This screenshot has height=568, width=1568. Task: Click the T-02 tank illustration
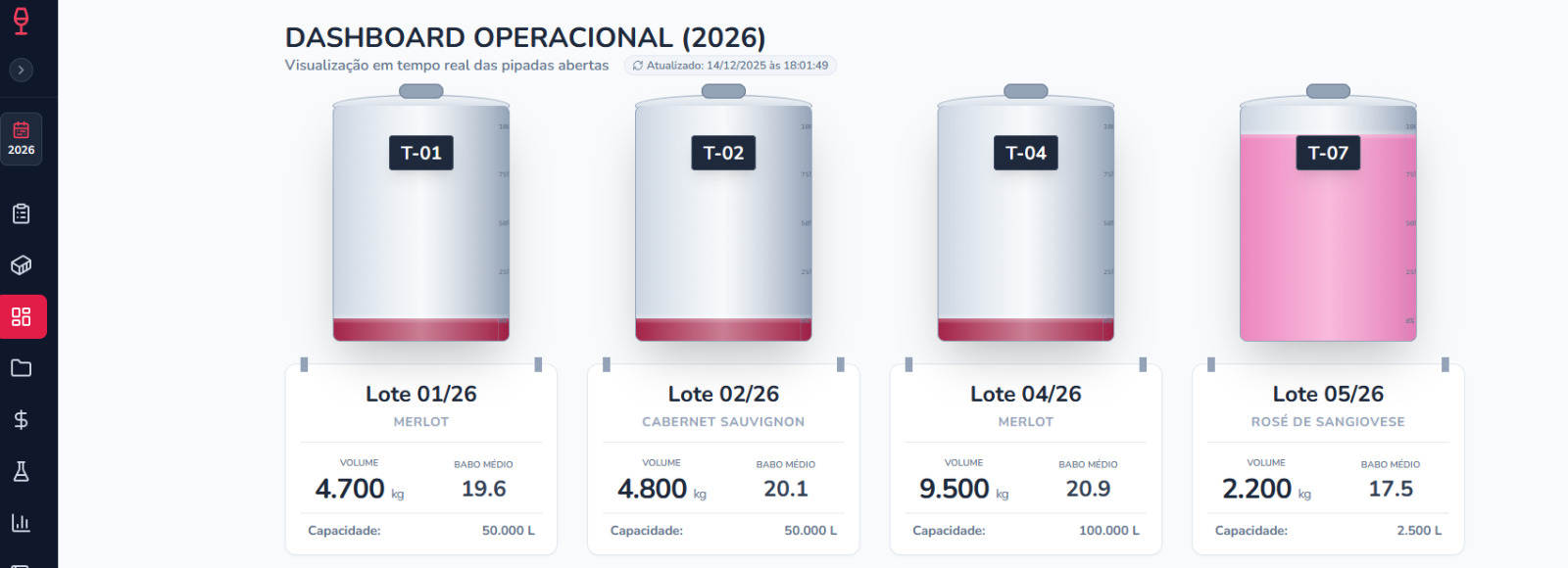(722, 235)
